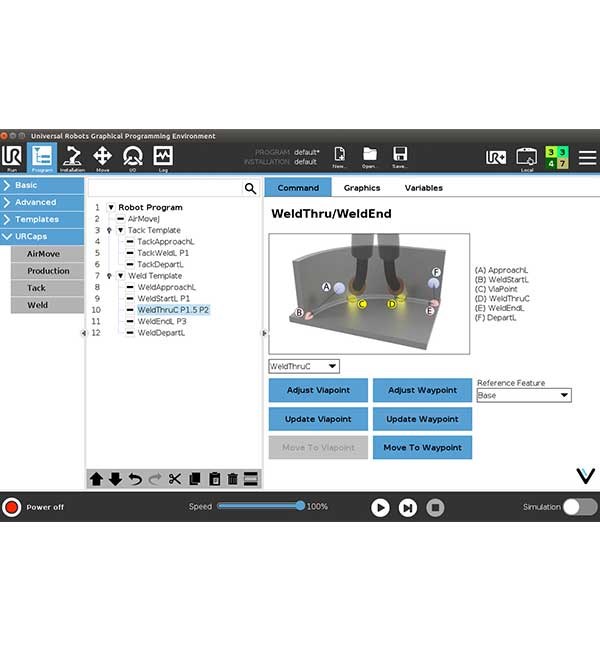Open the I/O icon
The image size is (600, 650).
[133, 158]
